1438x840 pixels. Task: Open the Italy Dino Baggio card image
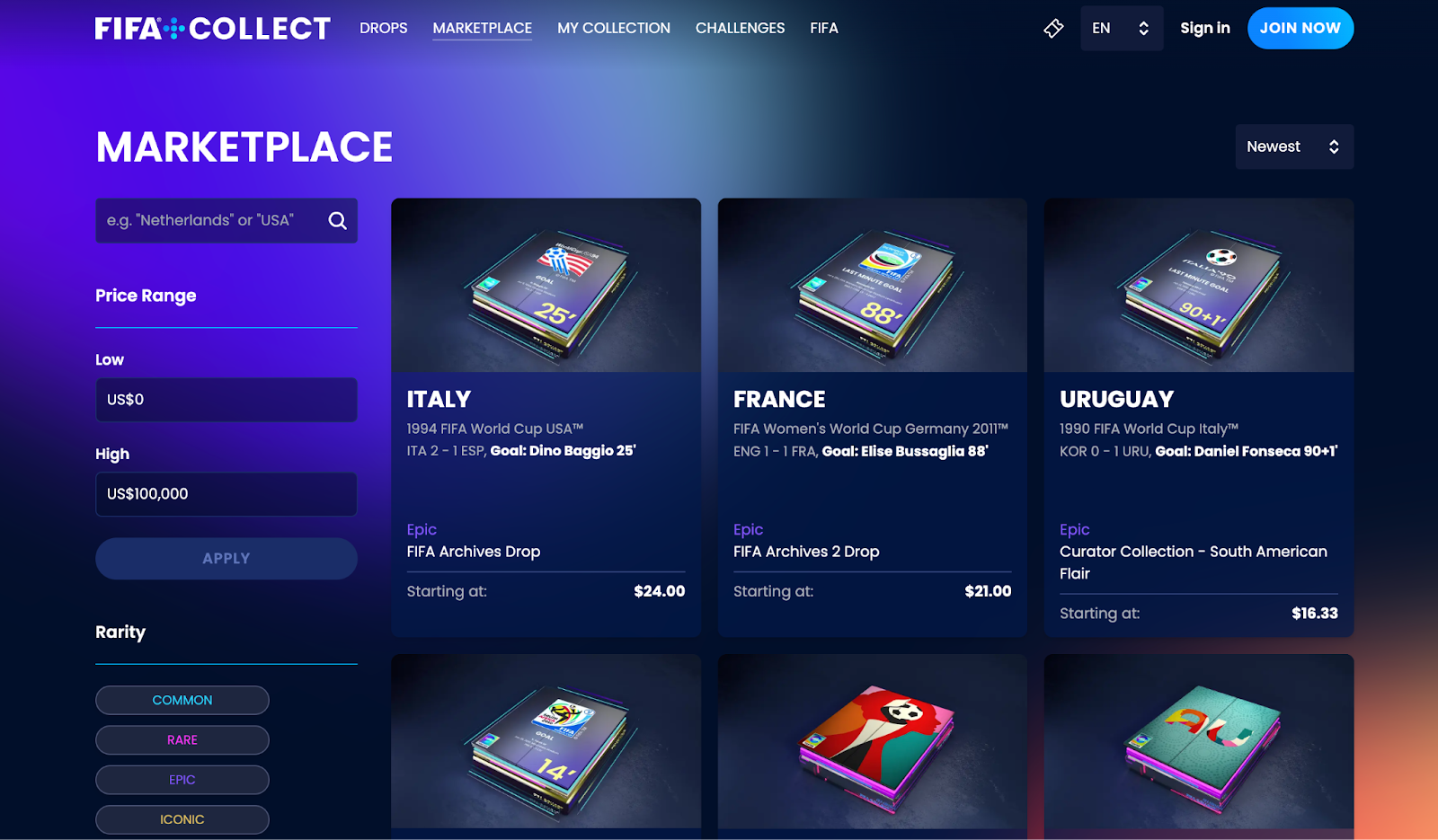coord(546,285)
